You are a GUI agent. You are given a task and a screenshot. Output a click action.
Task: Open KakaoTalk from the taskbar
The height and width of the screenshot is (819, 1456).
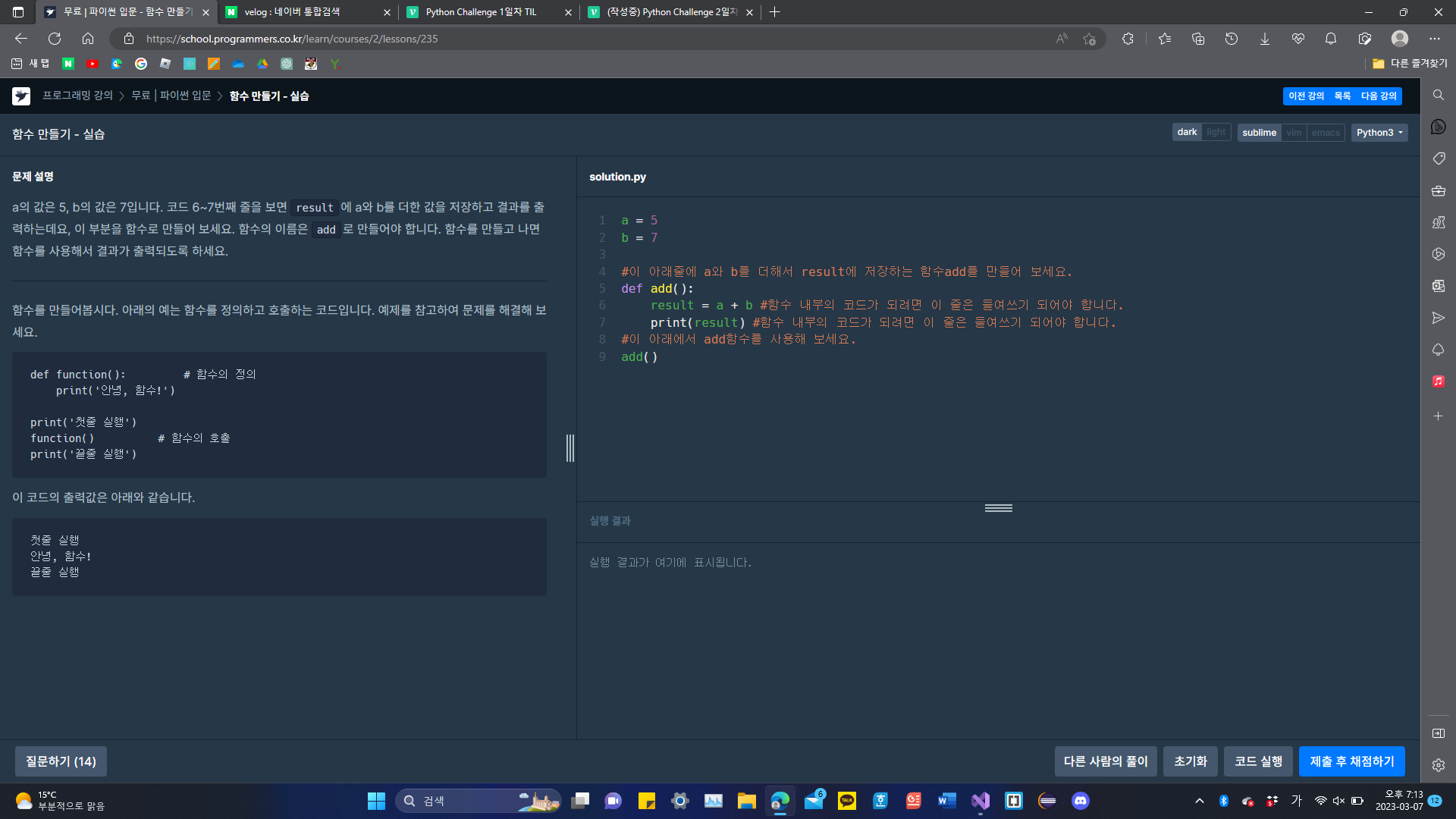846,801
